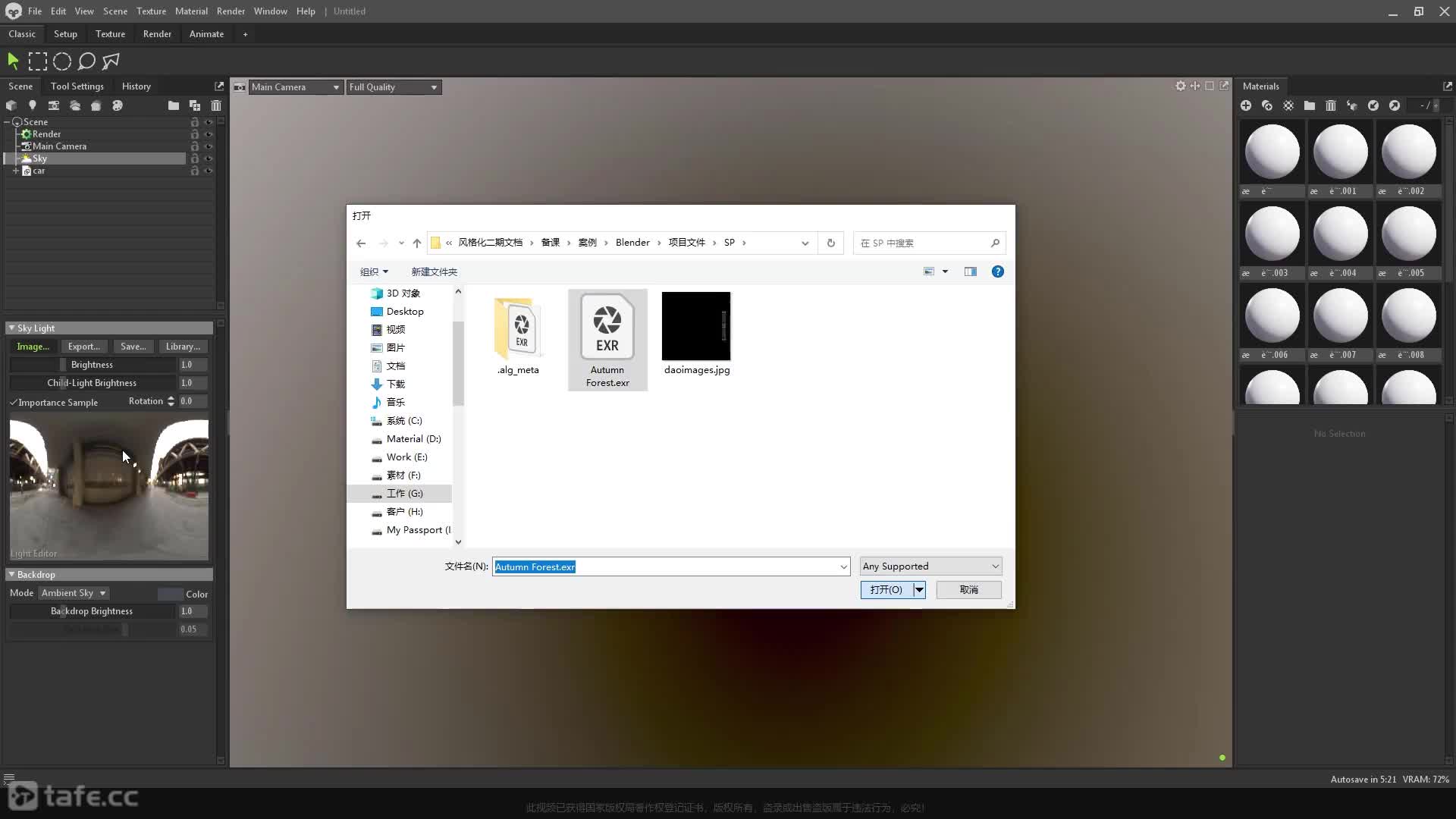Click the Library... button
Viewport: 1456px width, 819px height.
click(183, 347)
